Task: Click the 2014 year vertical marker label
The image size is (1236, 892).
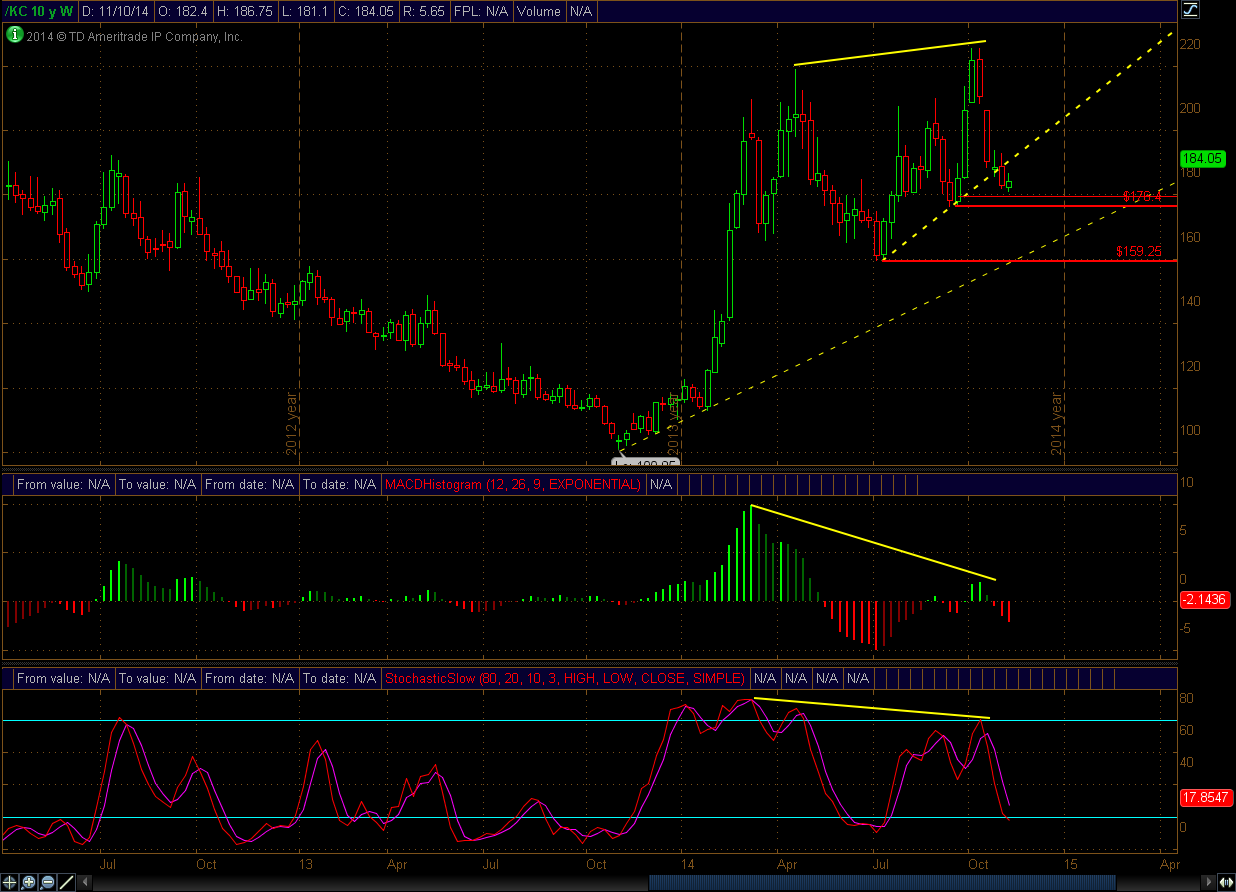Action: pyautogui.click(x=1057, y=424)
